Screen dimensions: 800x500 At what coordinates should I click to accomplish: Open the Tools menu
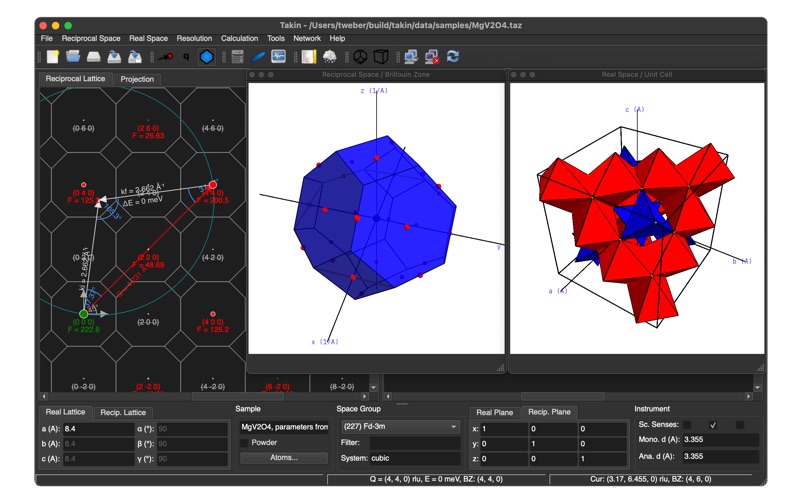pyautogui.click(x=276, y=38)
